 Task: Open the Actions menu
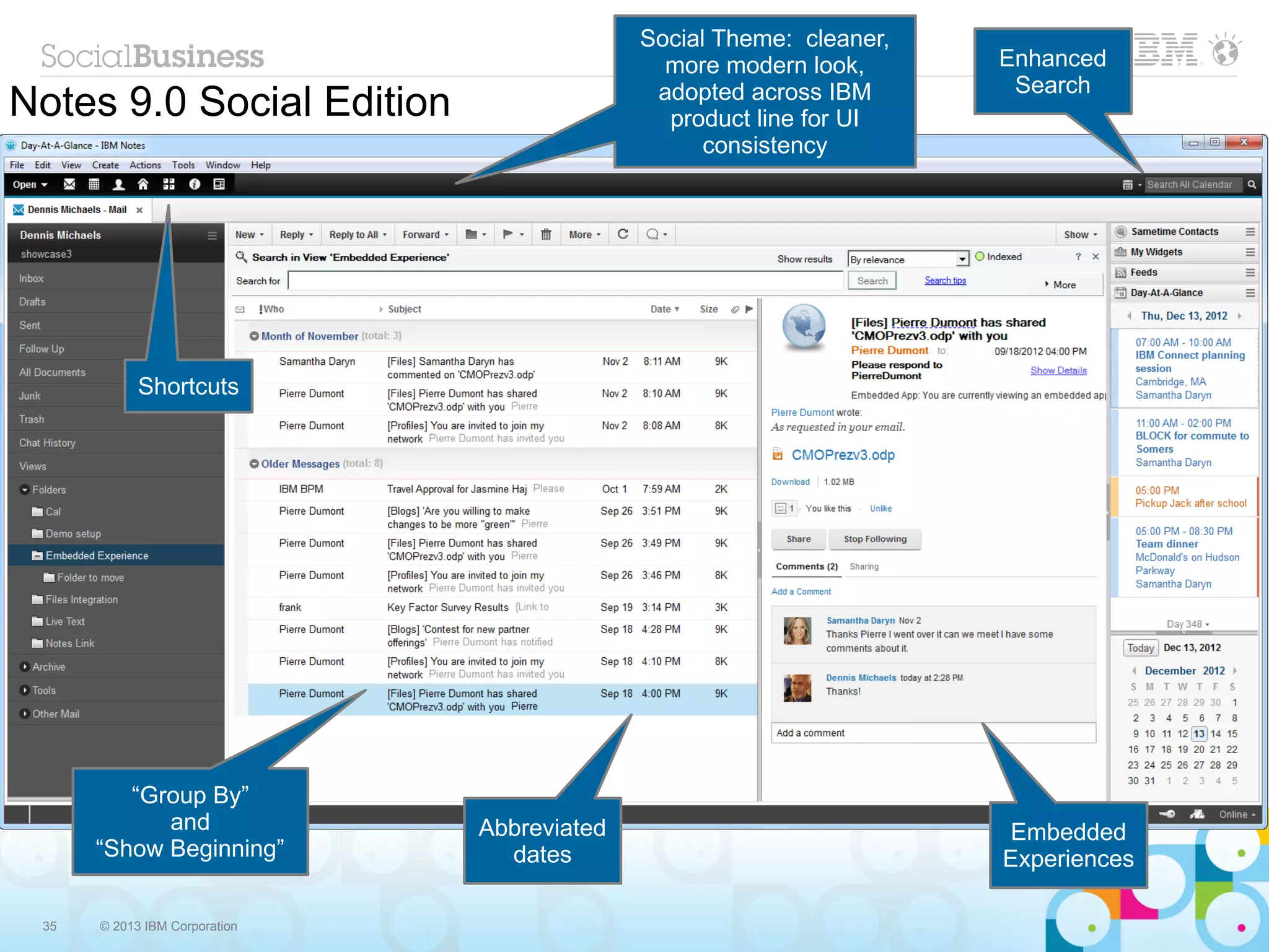[x=145, y=165]
